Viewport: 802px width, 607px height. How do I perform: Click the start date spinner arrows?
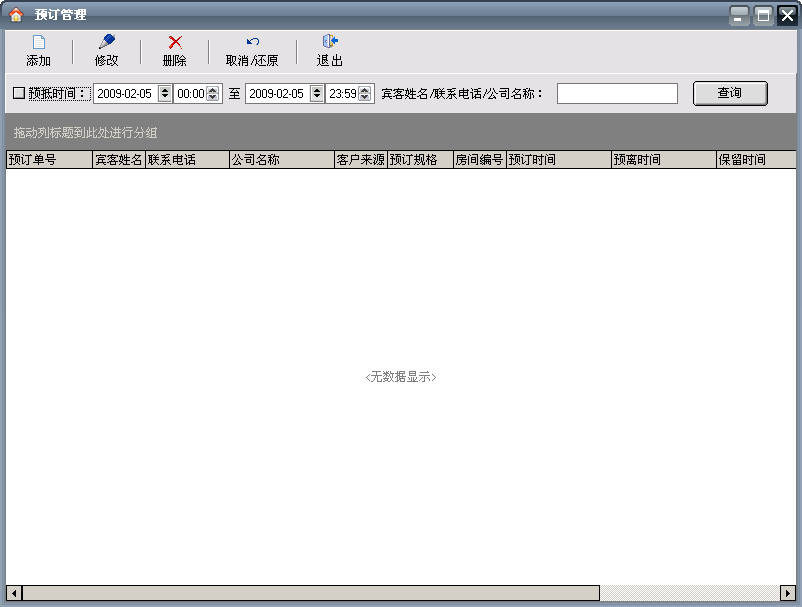[165, 94]
